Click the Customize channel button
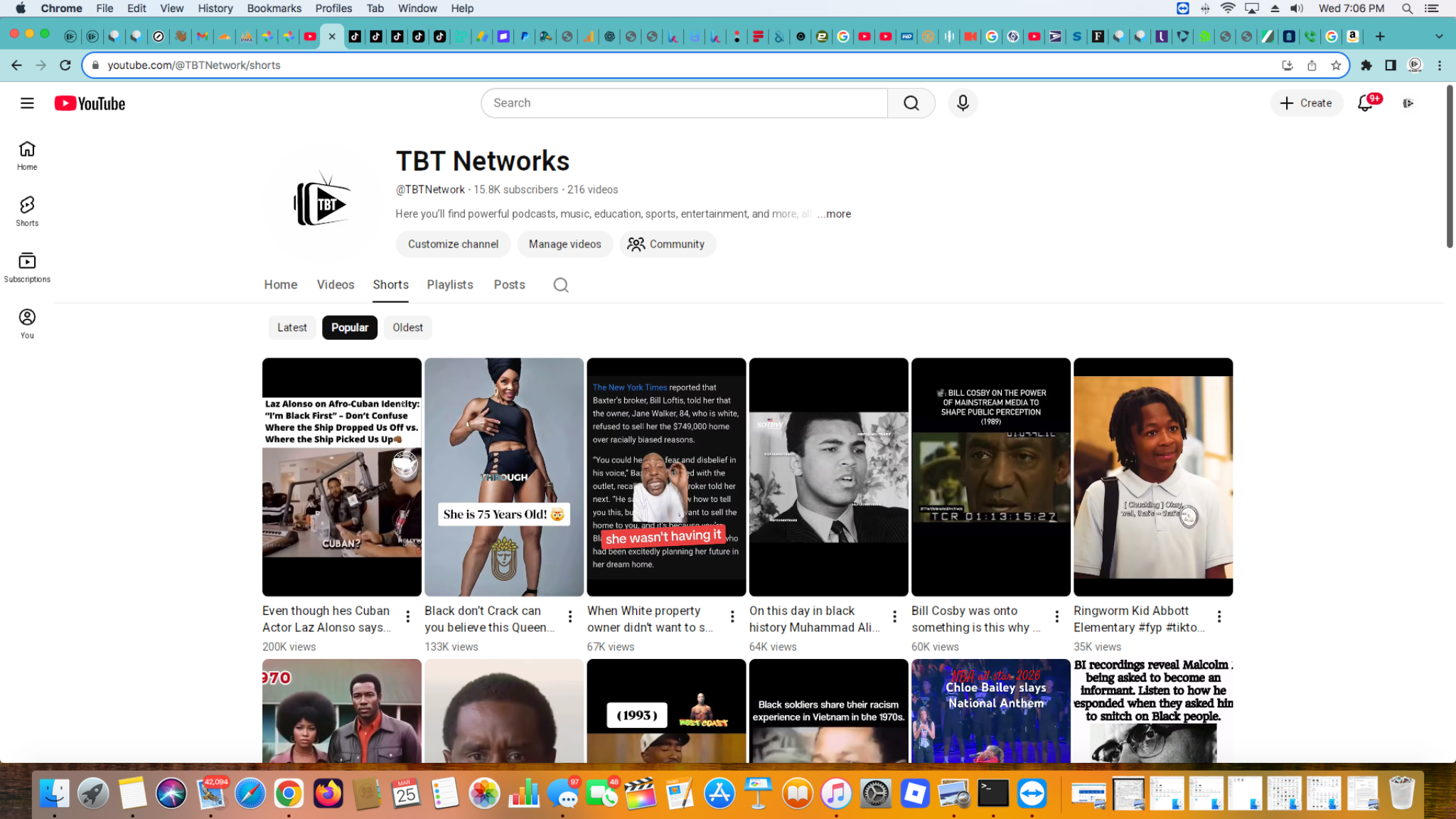Image resolution: width=1456 pixels, height=819 pixels. click(x=453, y=244)
